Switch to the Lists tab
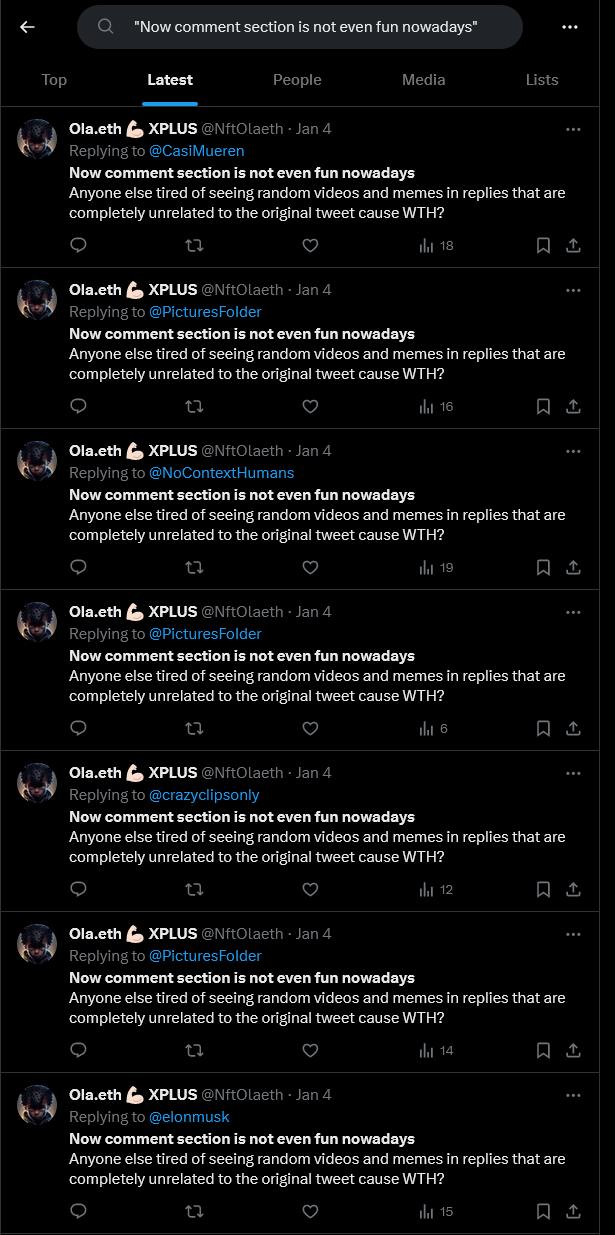Viewport: 615px width, 1235px height. 542,79
